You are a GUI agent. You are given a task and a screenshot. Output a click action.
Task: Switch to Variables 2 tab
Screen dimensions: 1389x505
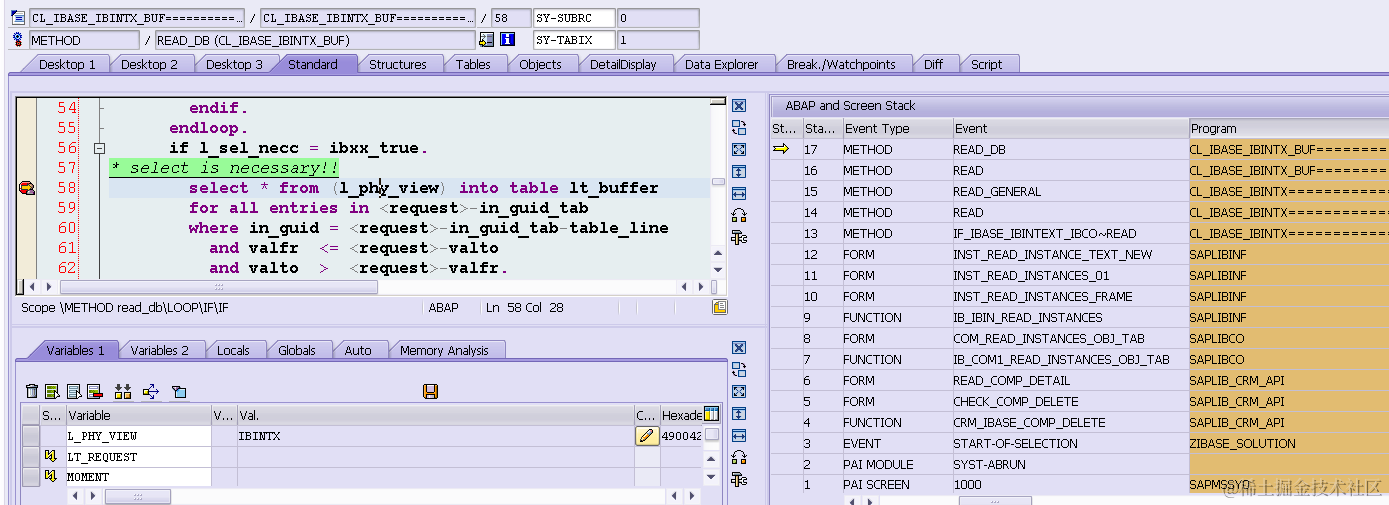pos(160,350)
